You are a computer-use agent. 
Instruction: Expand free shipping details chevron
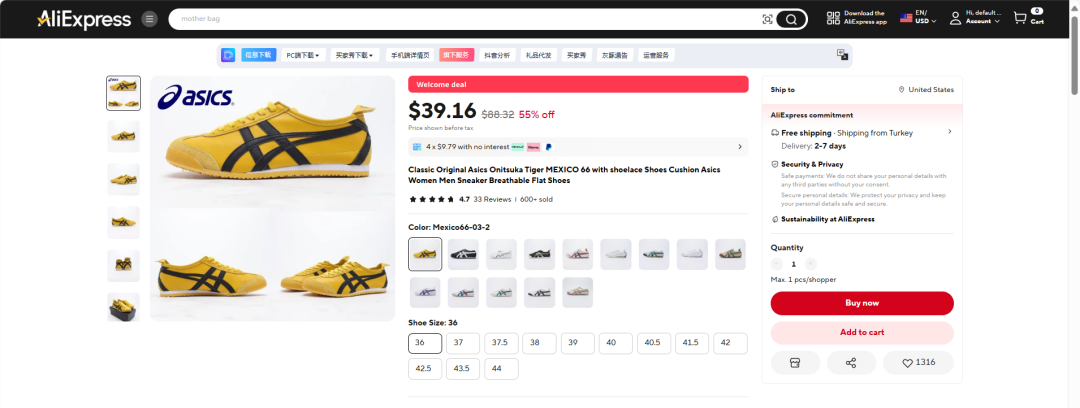tap(949, 132)
